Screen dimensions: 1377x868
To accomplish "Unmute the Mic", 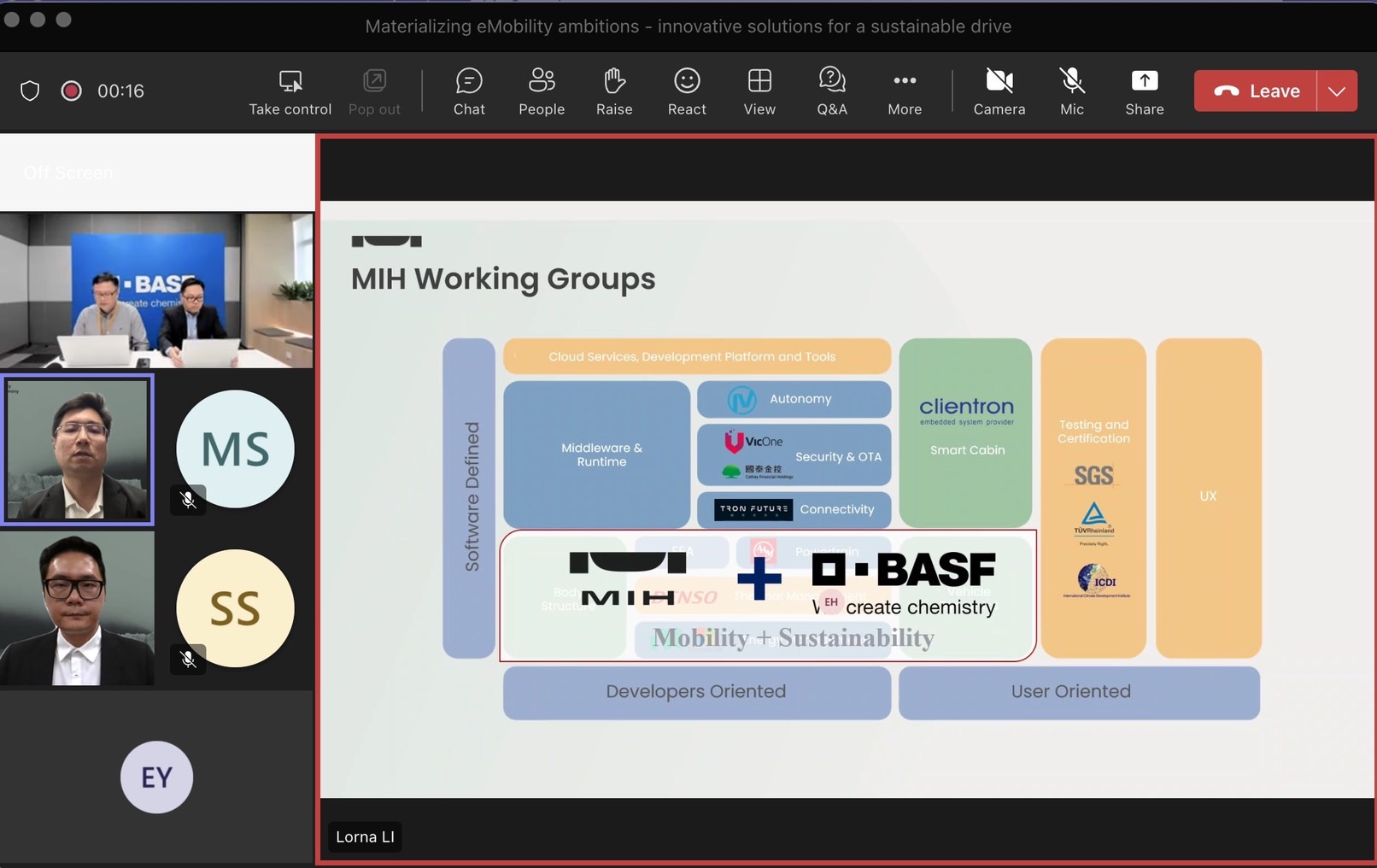I will (1071, 91).
